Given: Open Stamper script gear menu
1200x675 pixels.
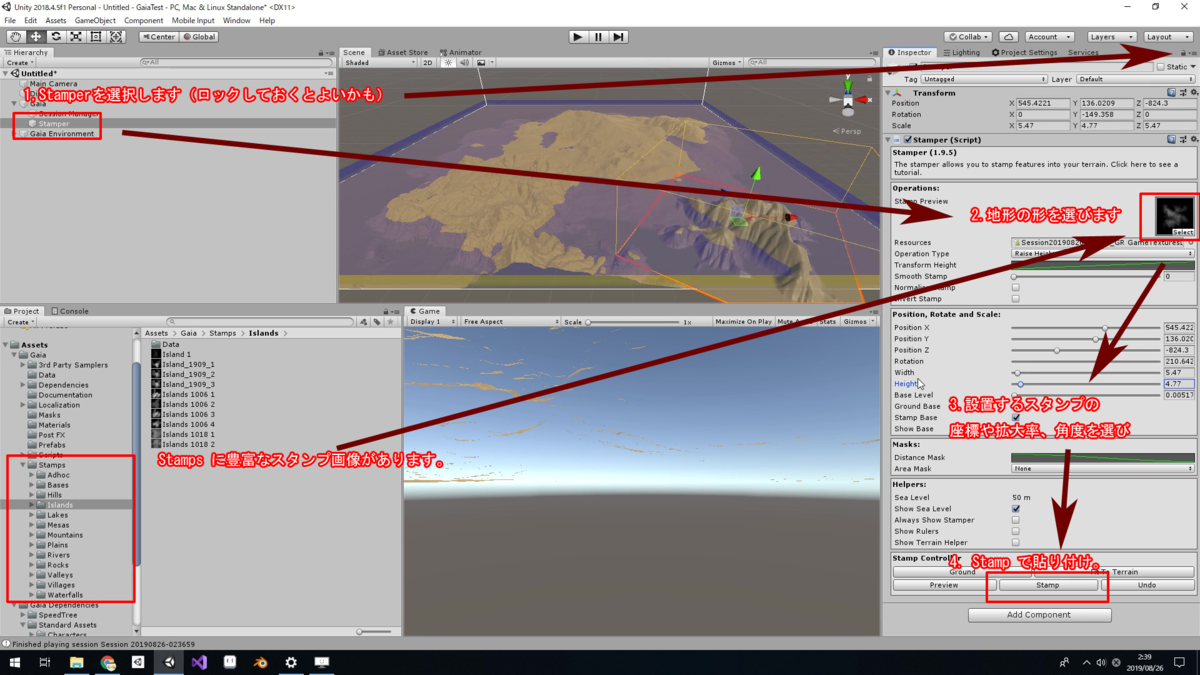Looking at the screenshot, I should click(x=1194, y=140).
